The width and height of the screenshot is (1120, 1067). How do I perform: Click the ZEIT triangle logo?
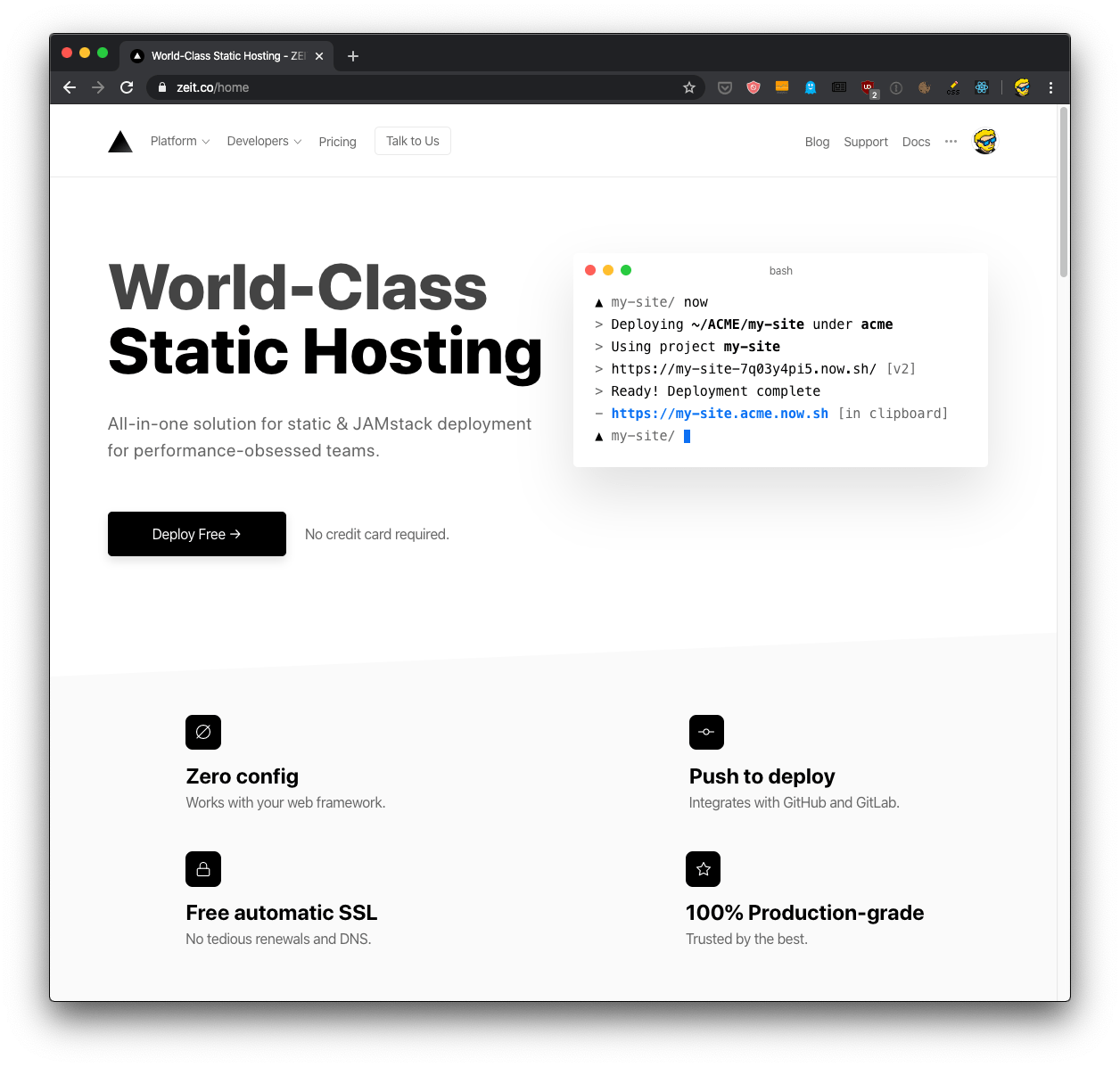pyautogui.click(x=120, y=142)
